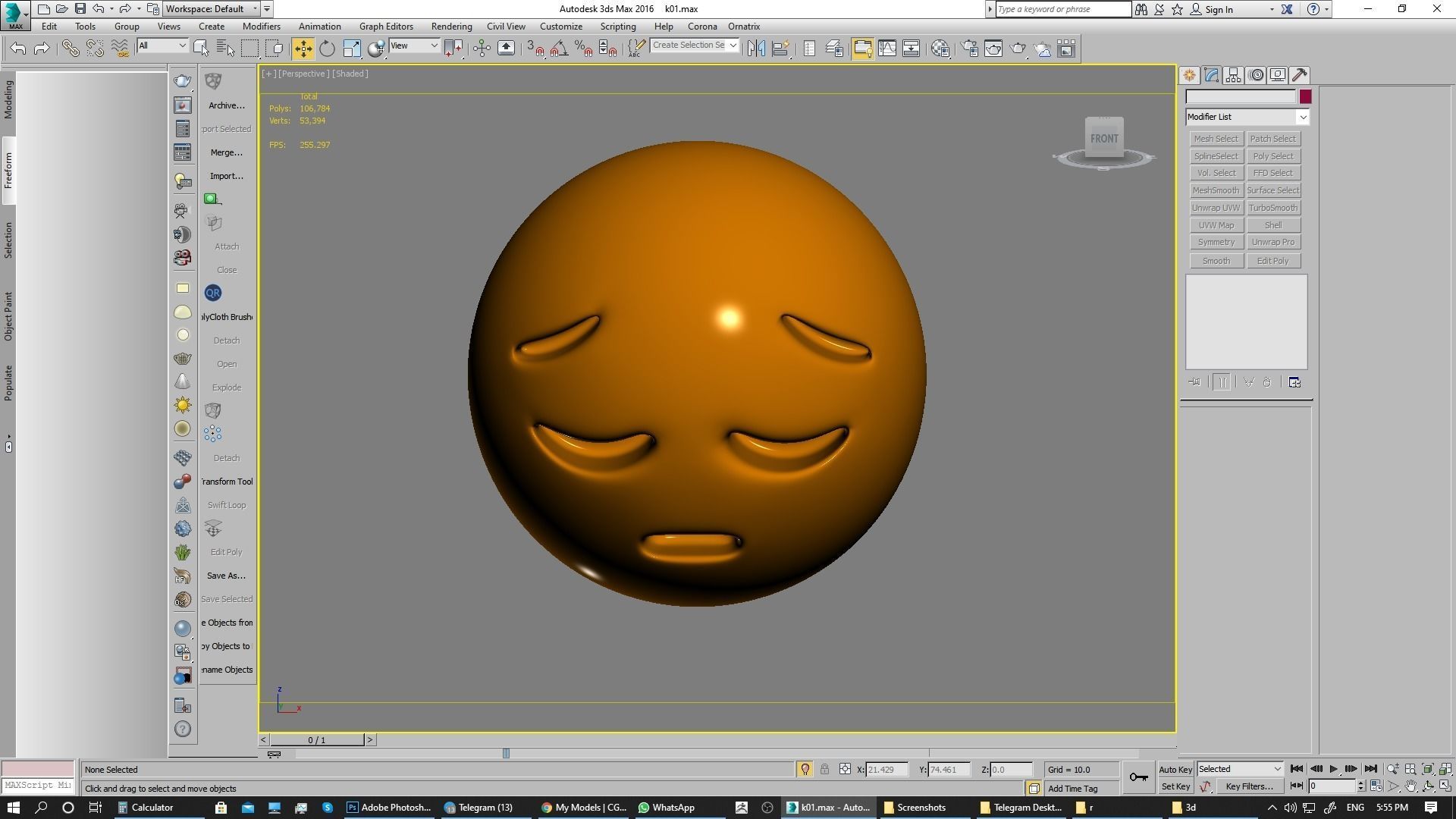
Task: Click Save As... in toolbar list
Action: pos(226,576)
